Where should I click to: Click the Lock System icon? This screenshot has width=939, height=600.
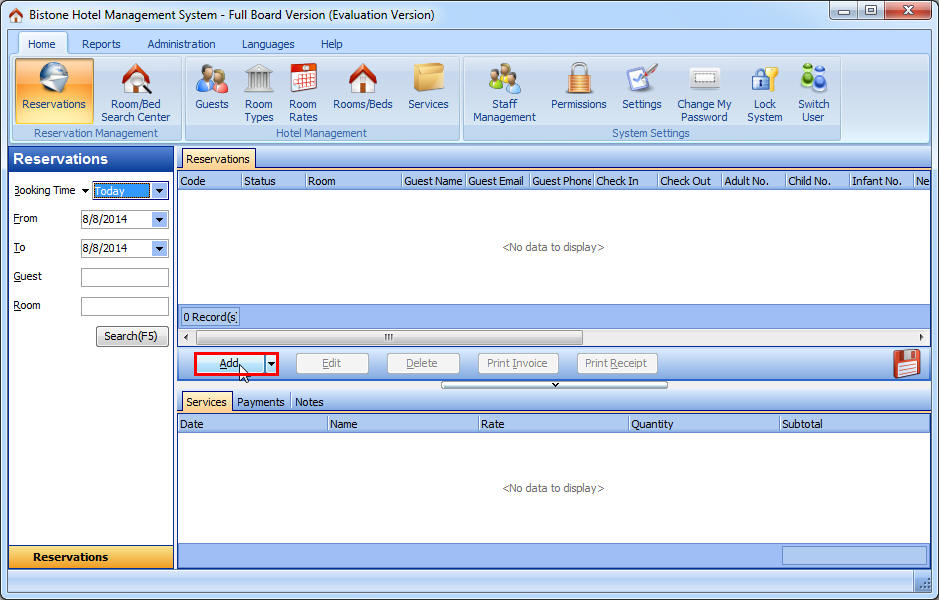[x=764, y=90]
